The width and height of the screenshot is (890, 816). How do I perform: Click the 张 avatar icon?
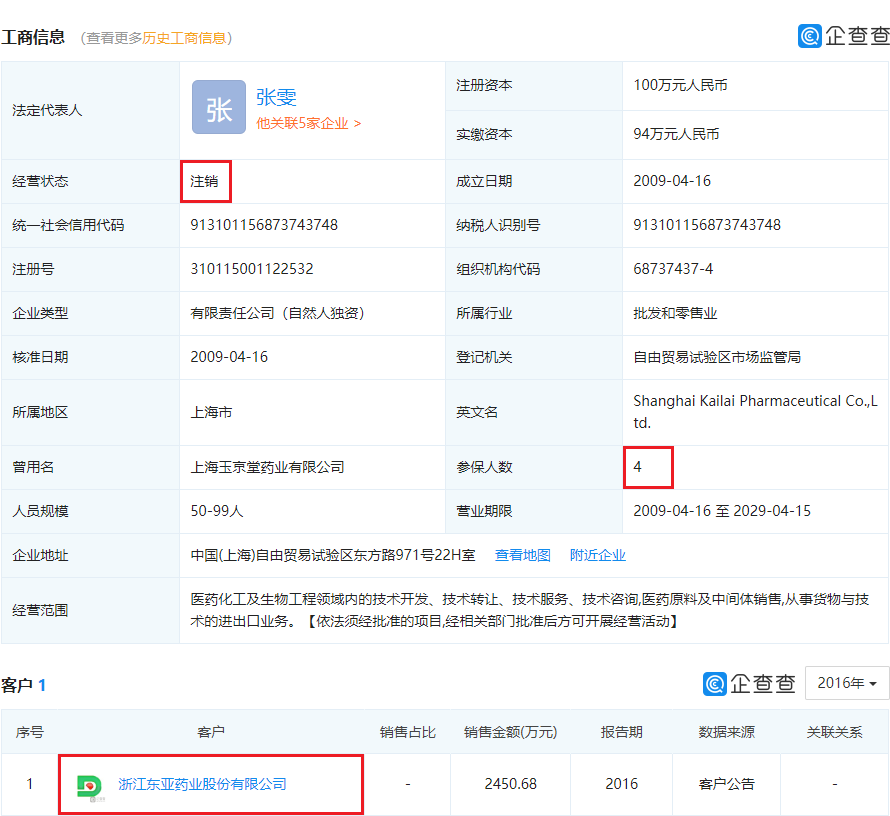click(219, 107)
